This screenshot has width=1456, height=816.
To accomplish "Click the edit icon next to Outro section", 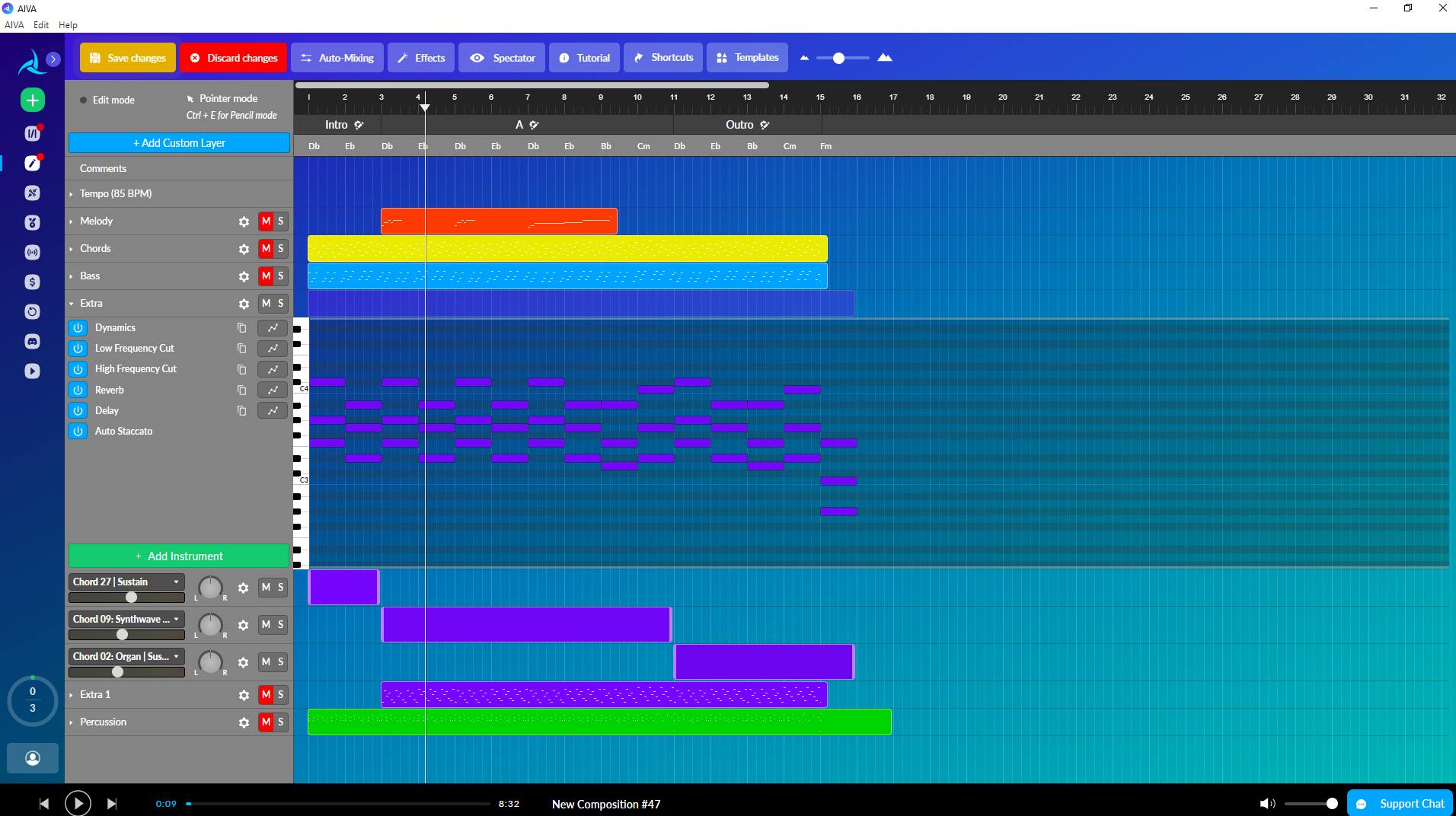I will coord(765,125).
